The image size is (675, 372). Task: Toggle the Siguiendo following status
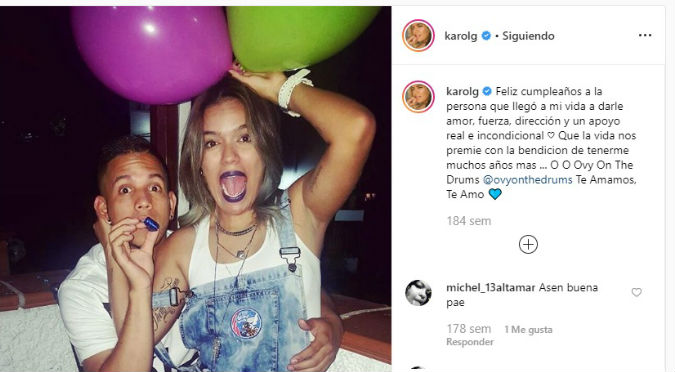[x=528, y=36]
